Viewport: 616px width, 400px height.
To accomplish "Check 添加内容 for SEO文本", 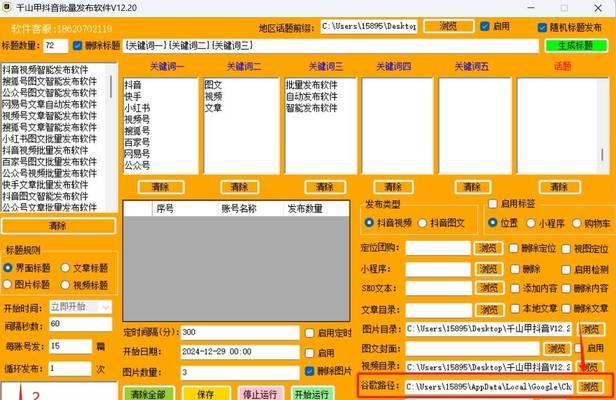I will pos(515,288).
